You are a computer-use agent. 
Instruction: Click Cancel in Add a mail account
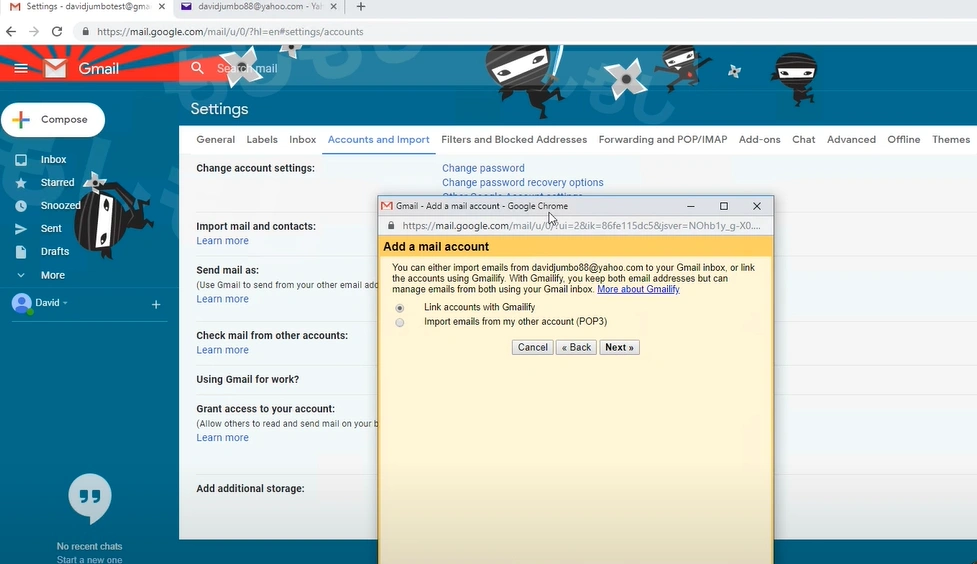point(532,347)
